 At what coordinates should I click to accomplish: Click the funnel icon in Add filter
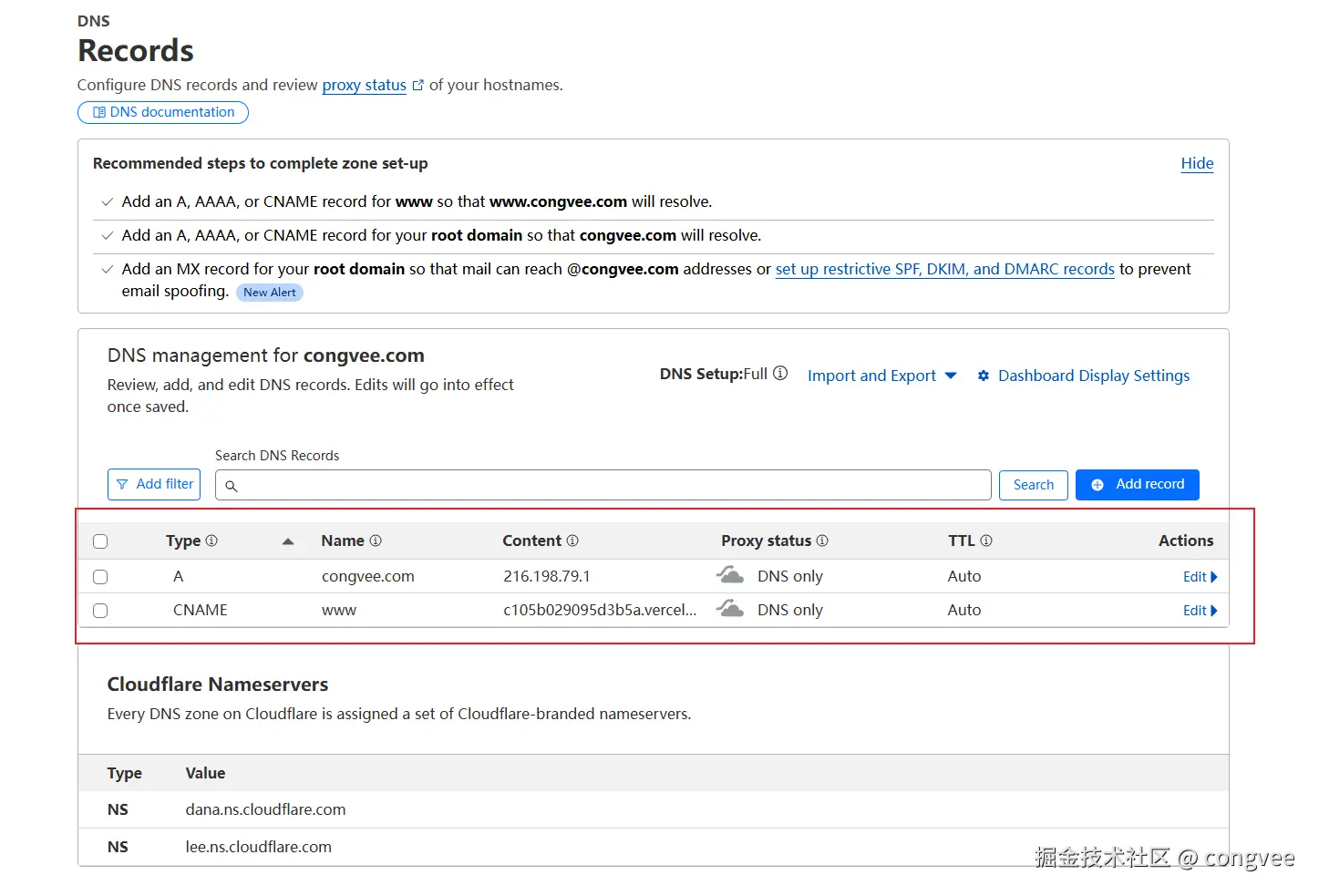click(122, 485)
